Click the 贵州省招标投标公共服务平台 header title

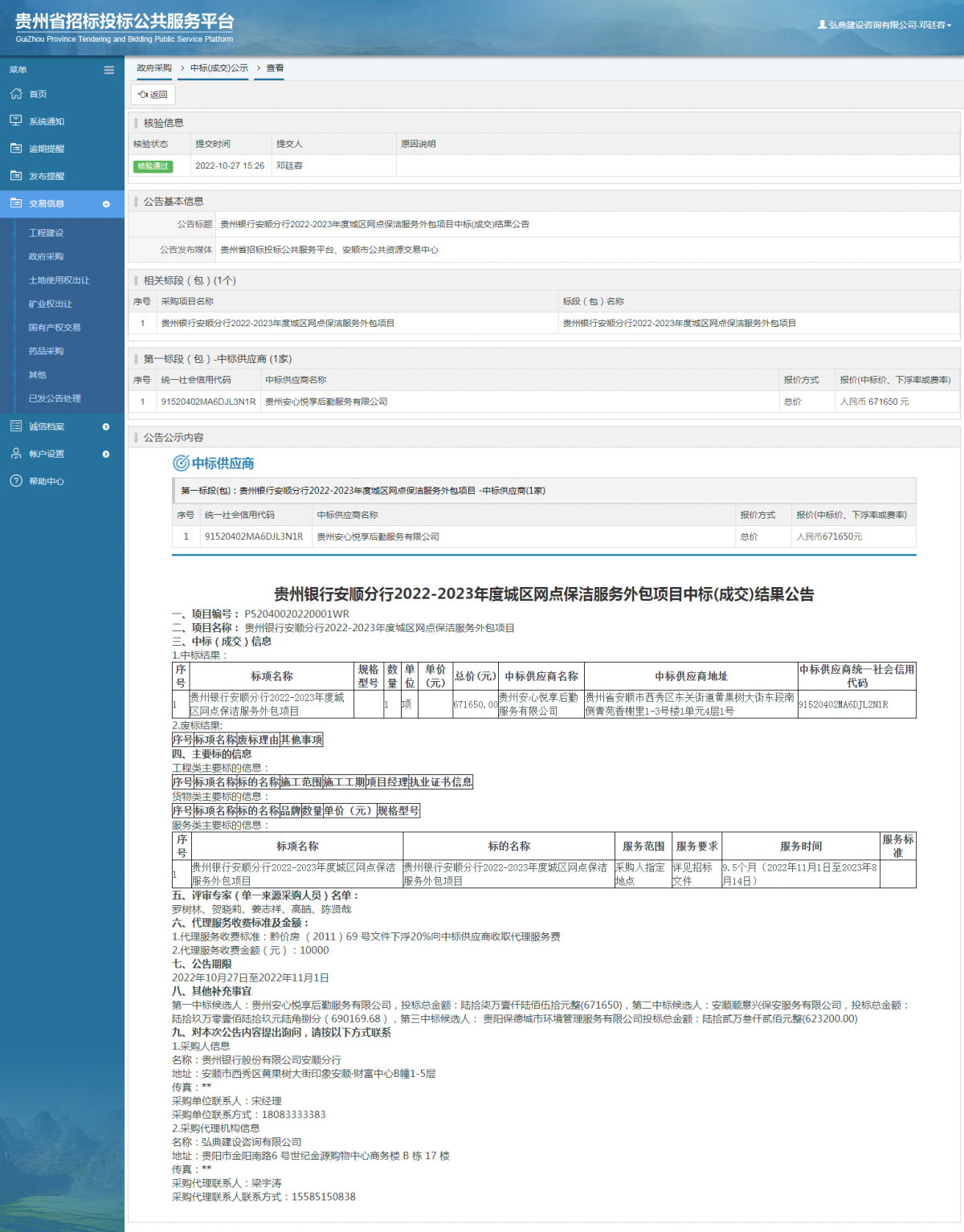coord(125,22)
